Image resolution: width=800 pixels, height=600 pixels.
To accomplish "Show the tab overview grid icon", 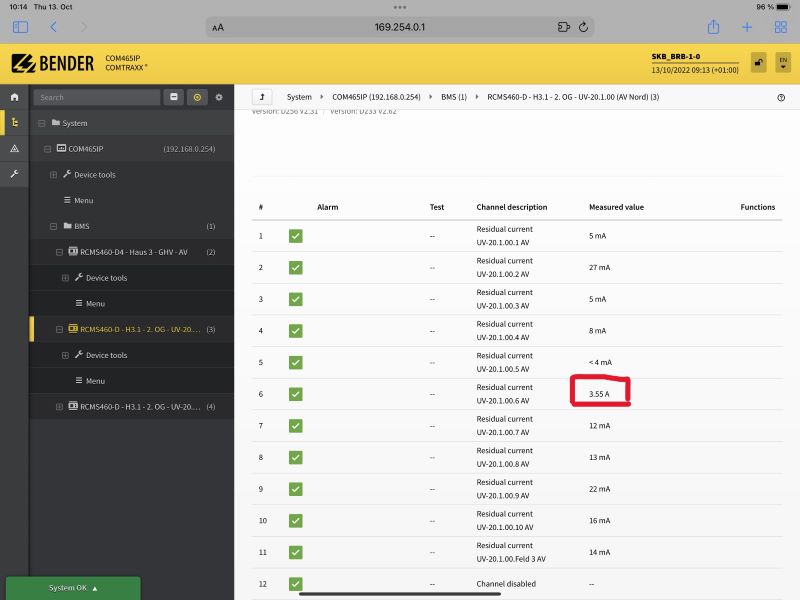I will [781, 27].
